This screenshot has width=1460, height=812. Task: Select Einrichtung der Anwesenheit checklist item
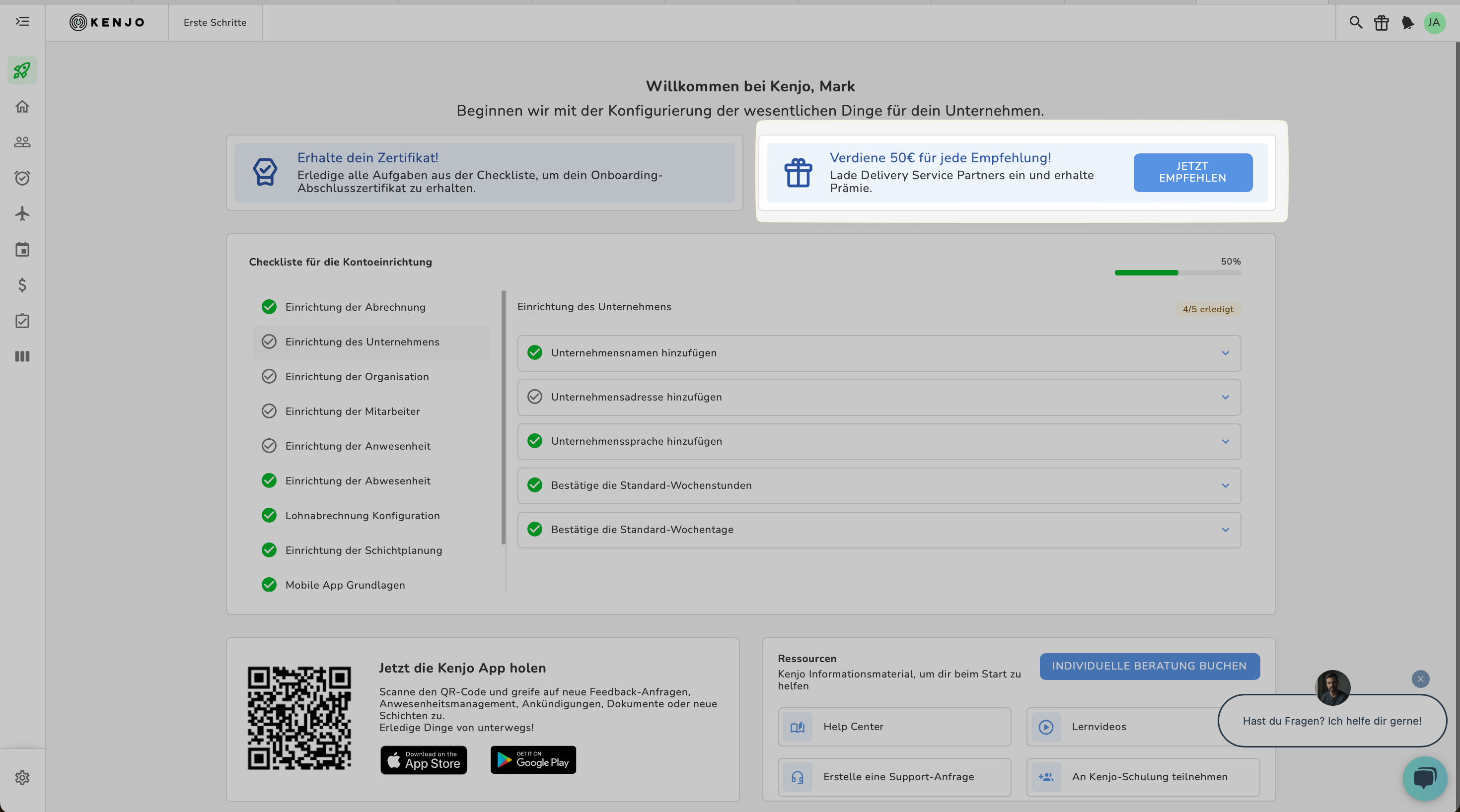click(x=358, y=446)
